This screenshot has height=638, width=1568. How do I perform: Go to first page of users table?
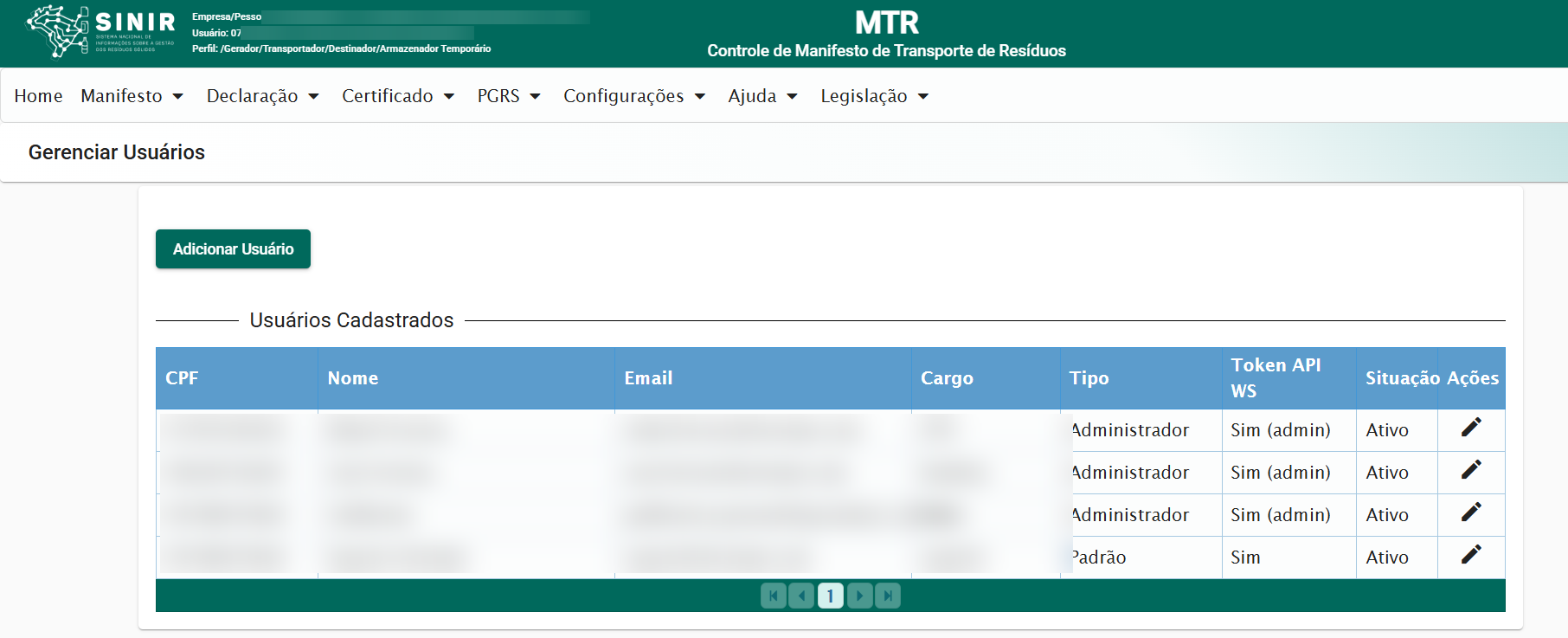pyautogui.click(x=774, y=596)
